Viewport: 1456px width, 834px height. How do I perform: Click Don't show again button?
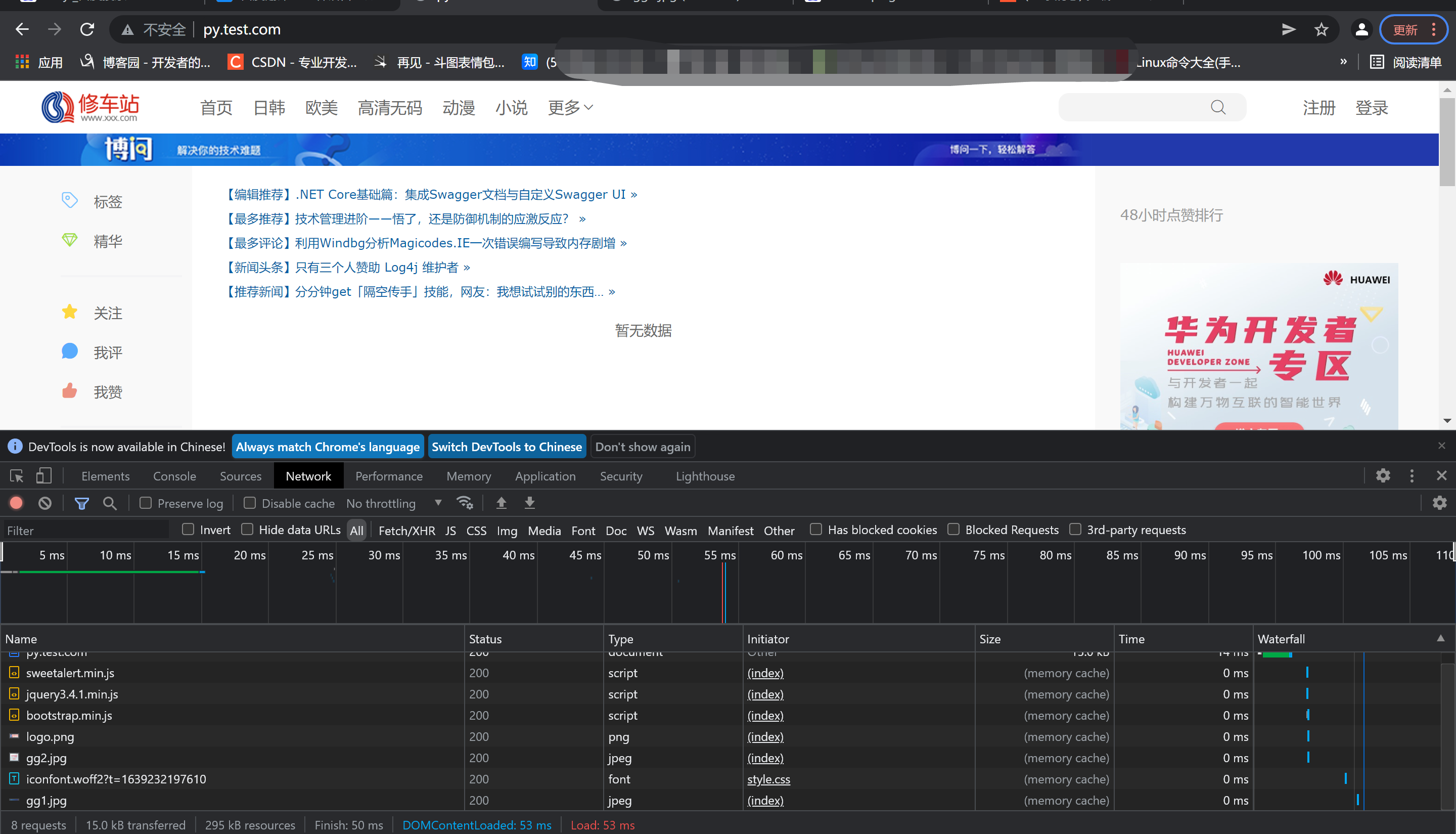[x=643, y=447]
